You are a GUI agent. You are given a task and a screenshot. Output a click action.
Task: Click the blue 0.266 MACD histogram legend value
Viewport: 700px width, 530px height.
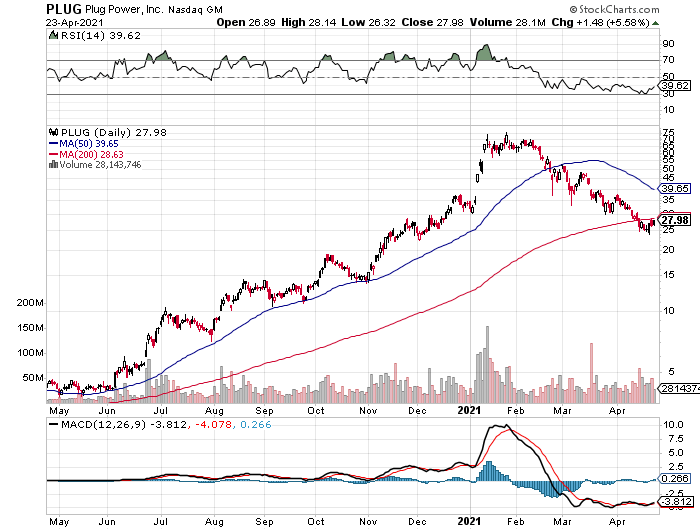click(255, 425)
